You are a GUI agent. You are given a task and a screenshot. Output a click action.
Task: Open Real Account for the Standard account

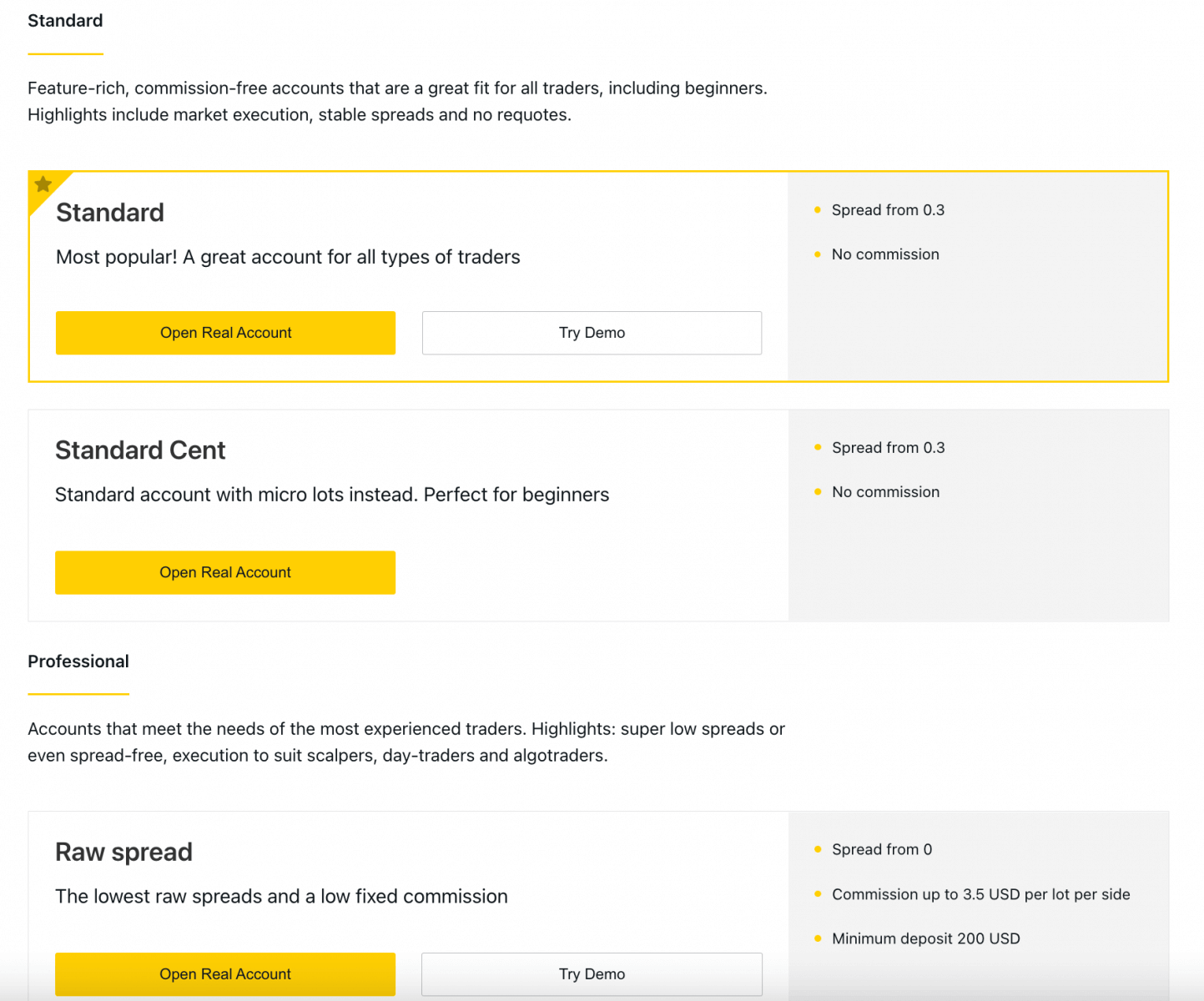point(225,332)
